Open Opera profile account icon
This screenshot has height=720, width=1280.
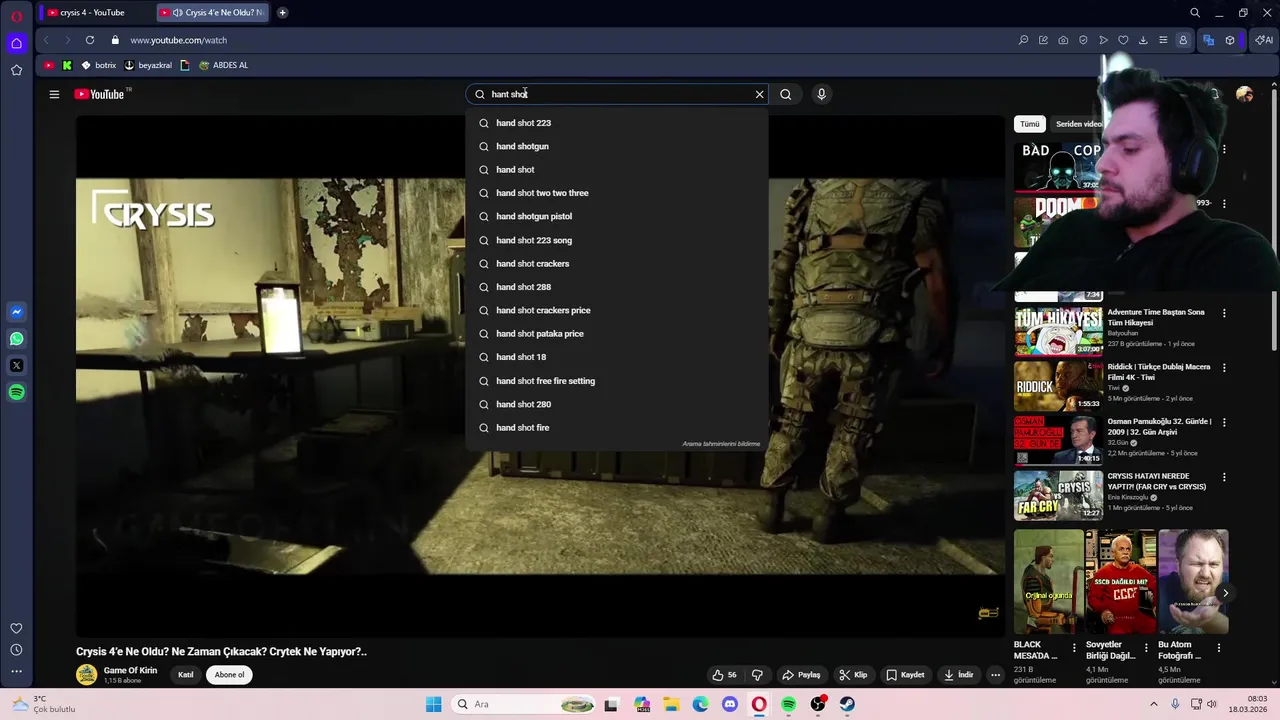(1183, 40)
